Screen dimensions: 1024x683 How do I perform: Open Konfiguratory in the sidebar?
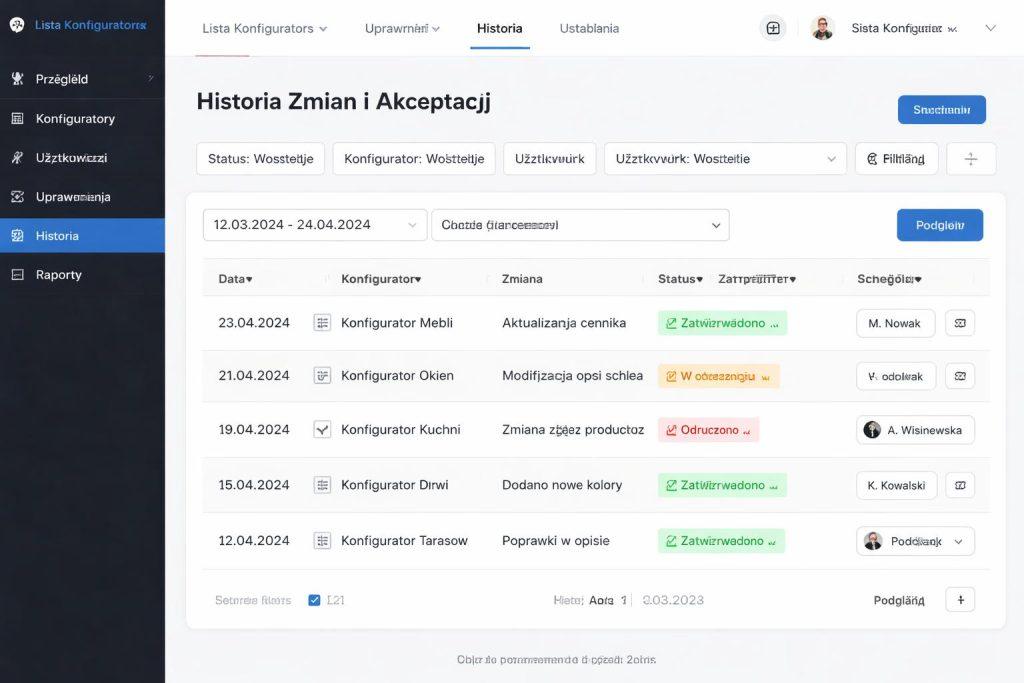click(x=75, y=118)
